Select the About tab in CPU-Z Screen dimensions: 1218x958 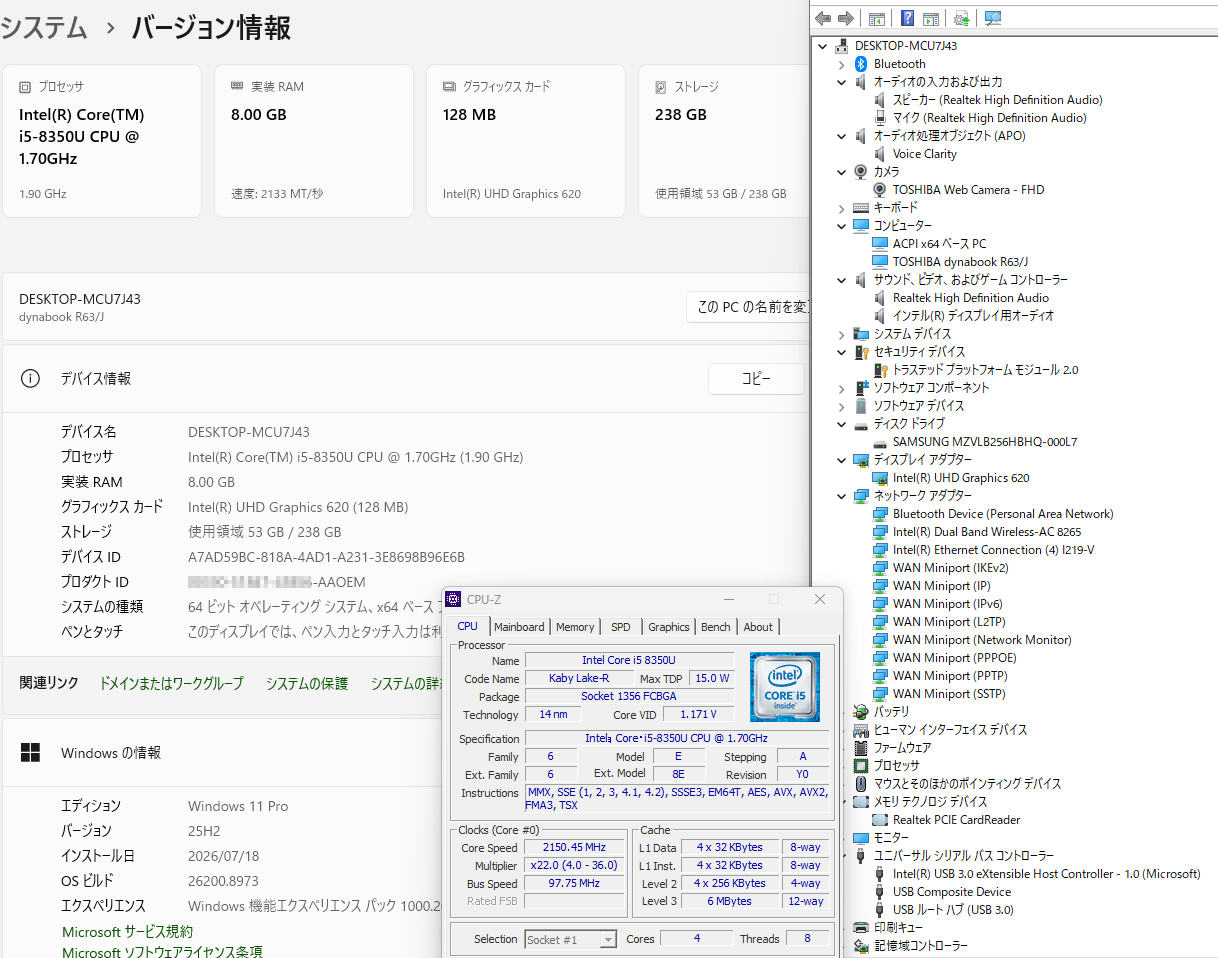pos(758,627)
